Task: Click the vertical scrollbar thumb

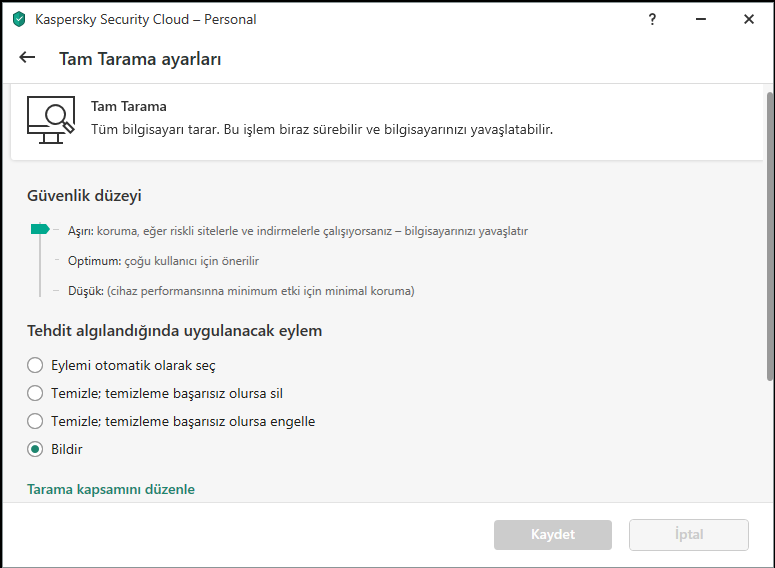Action: (770, 236)
